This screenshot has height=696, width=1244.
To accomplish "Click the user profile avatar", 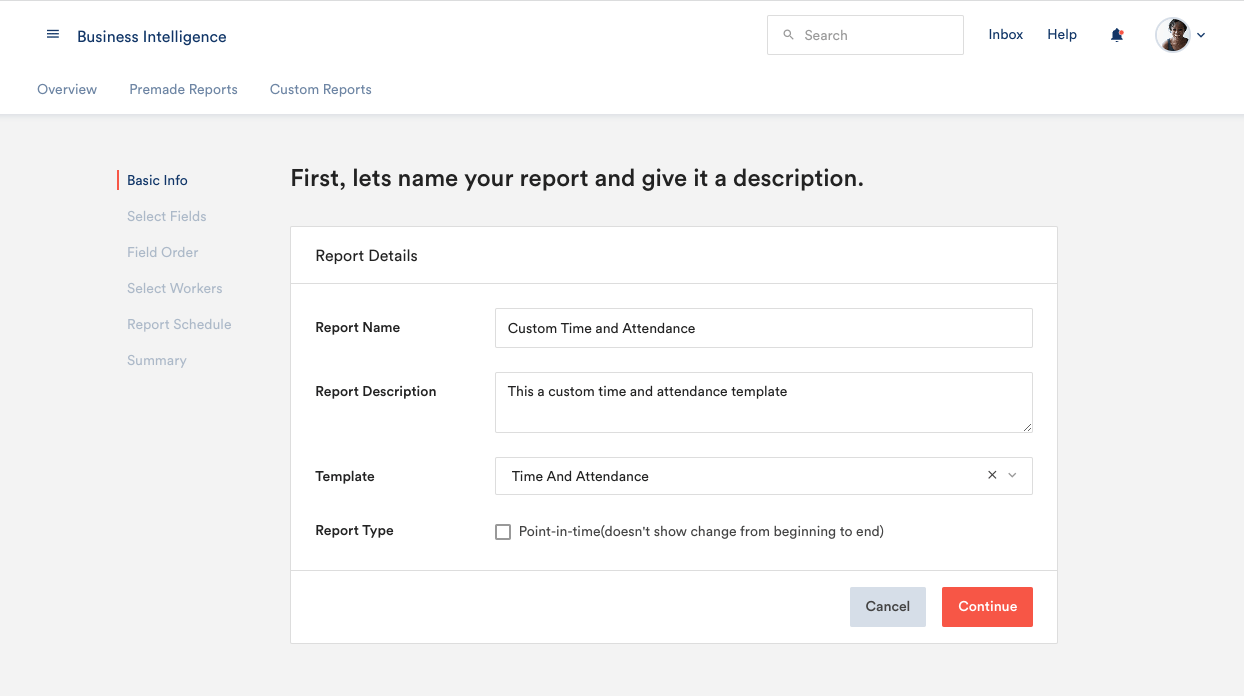I will click(x=1172, y=34).
